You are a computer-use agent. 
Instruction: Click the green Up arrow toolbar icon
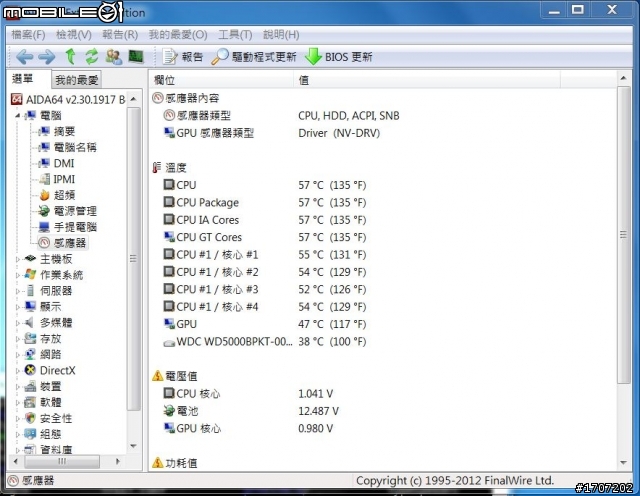(x=71, y=56)
